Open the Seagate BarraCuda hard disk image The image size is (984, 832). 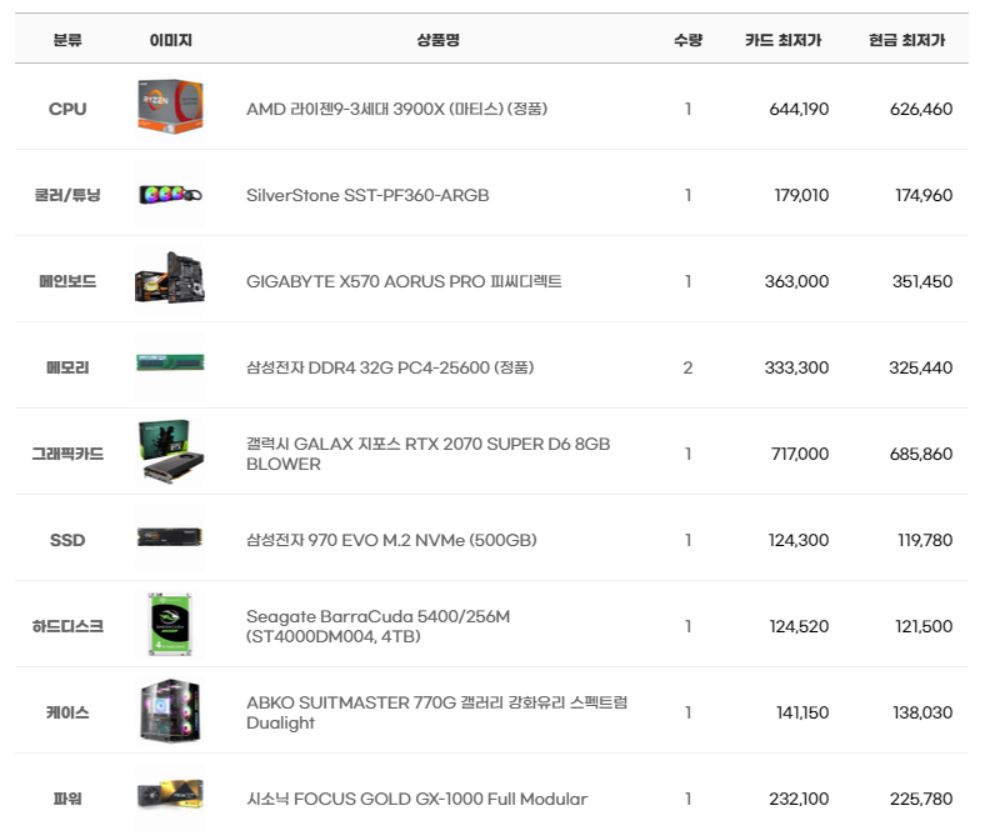click(x=170, y=624)
